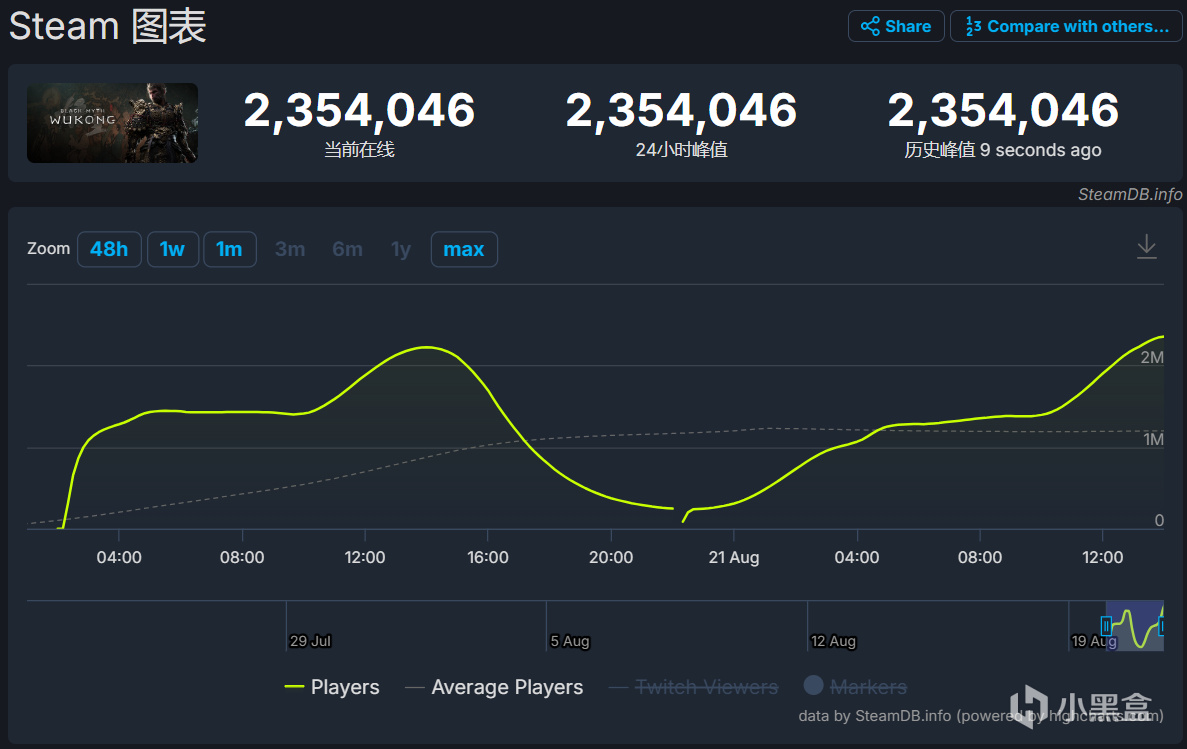Click the 21 Aug axis label
Image resolution: width=1187 pixels, height=749 pixels.
click(x=734, y=557)
